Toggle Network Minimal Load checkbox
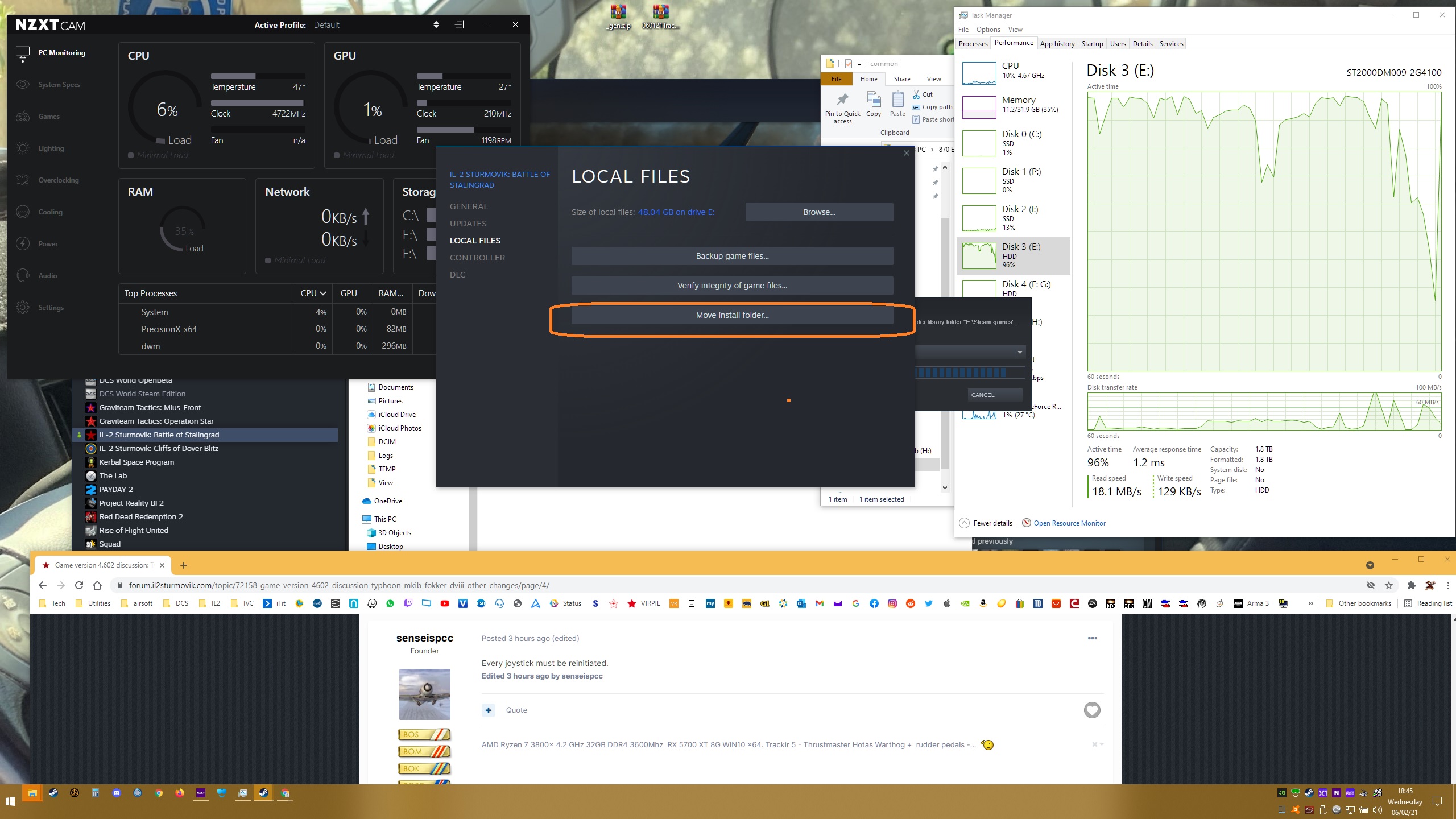The height and width of the screenshot is (819, 1456). point(268,260)
